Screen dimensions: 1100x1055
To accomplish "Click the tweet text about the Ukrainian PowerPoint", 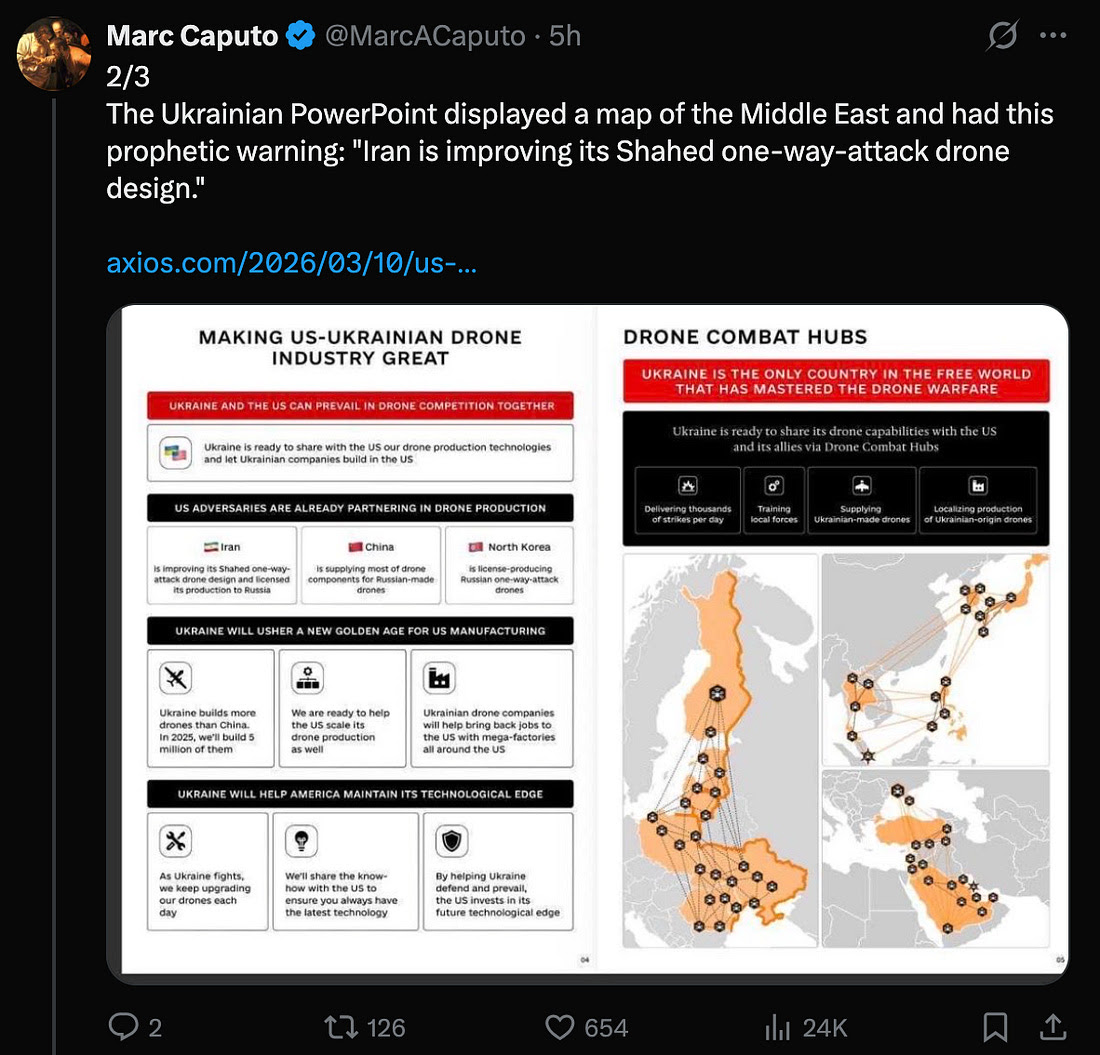I will click(580, 150).
